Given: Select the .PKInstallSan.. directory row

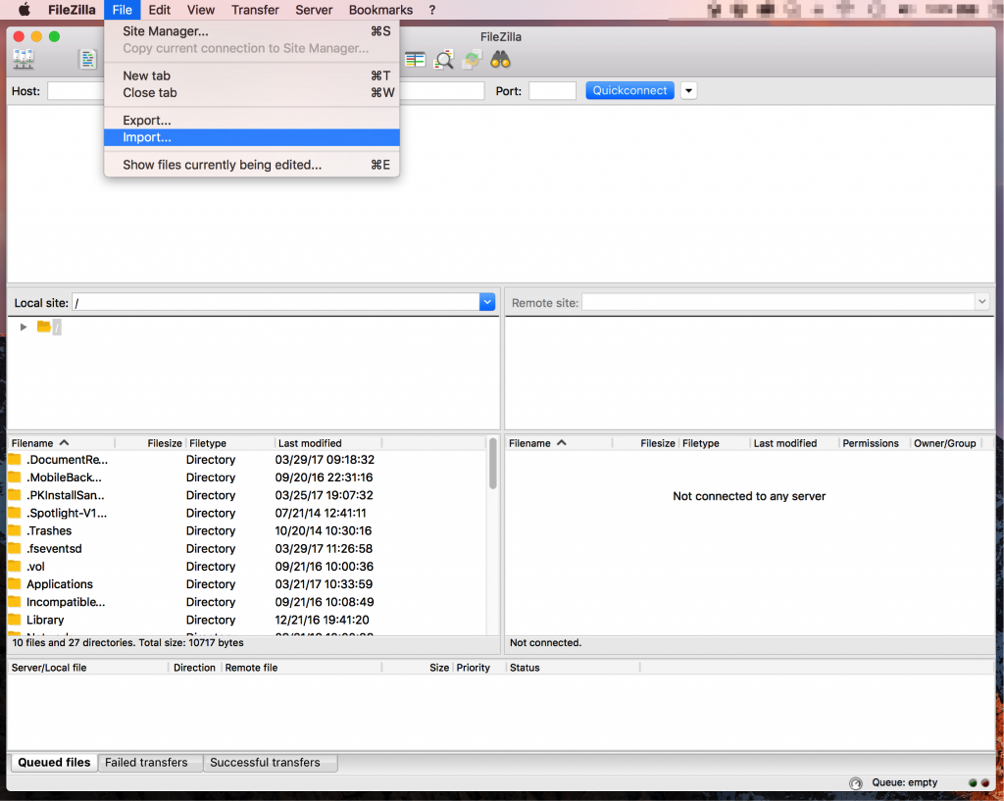Looking at the screenshot, I should point(247,495).
